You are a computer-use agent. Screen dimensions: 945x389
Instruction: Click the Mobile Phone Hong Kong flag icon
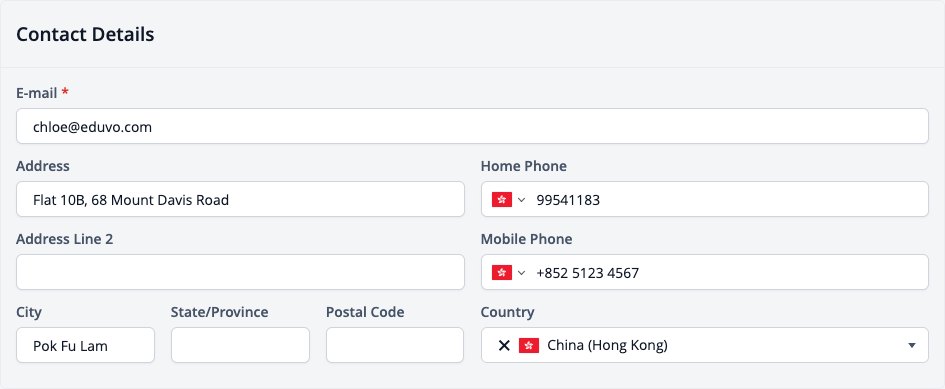(x=502, y=273)
